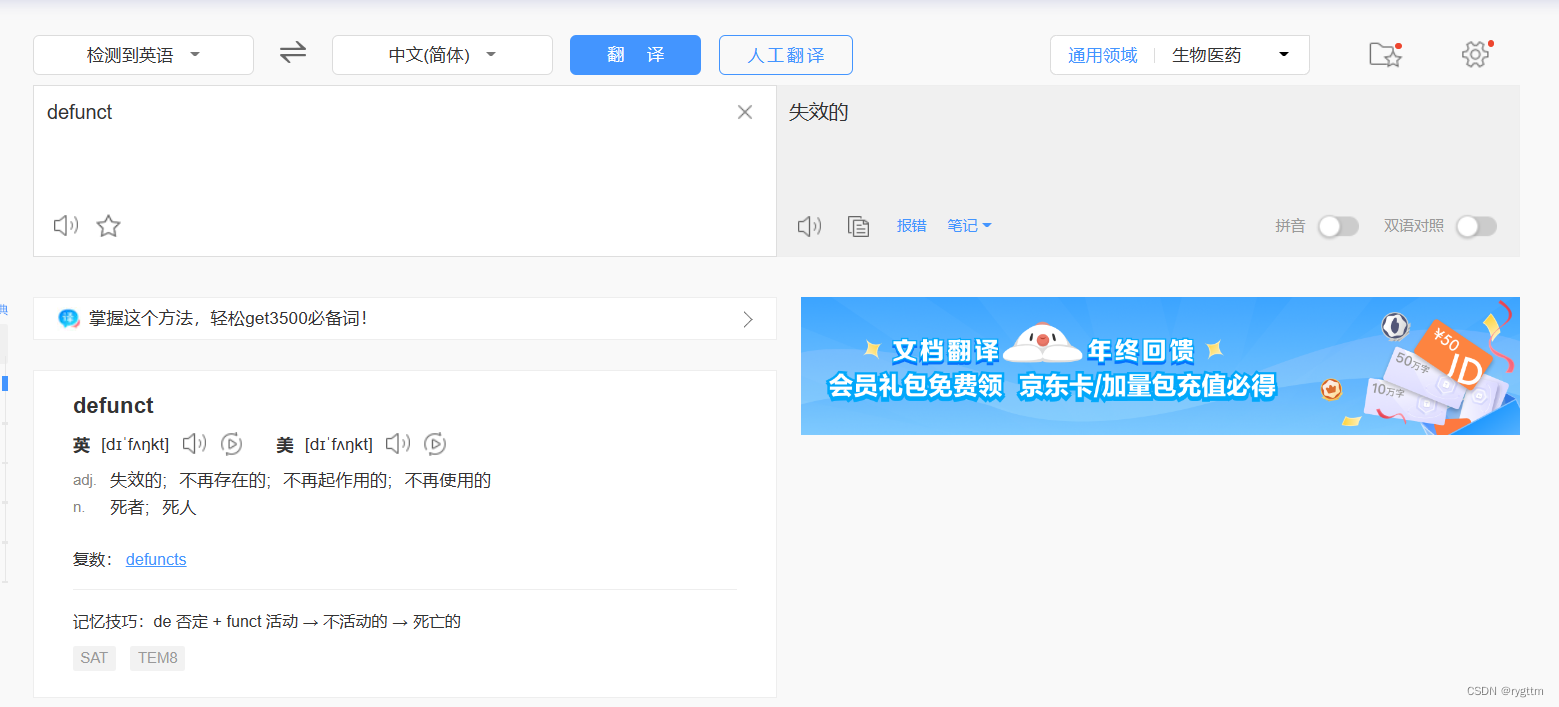The height and width of the screenshot is (707, 1559).
Task: Swap the source and target languages
Action: pyautogui.click(x=292, y=55)
